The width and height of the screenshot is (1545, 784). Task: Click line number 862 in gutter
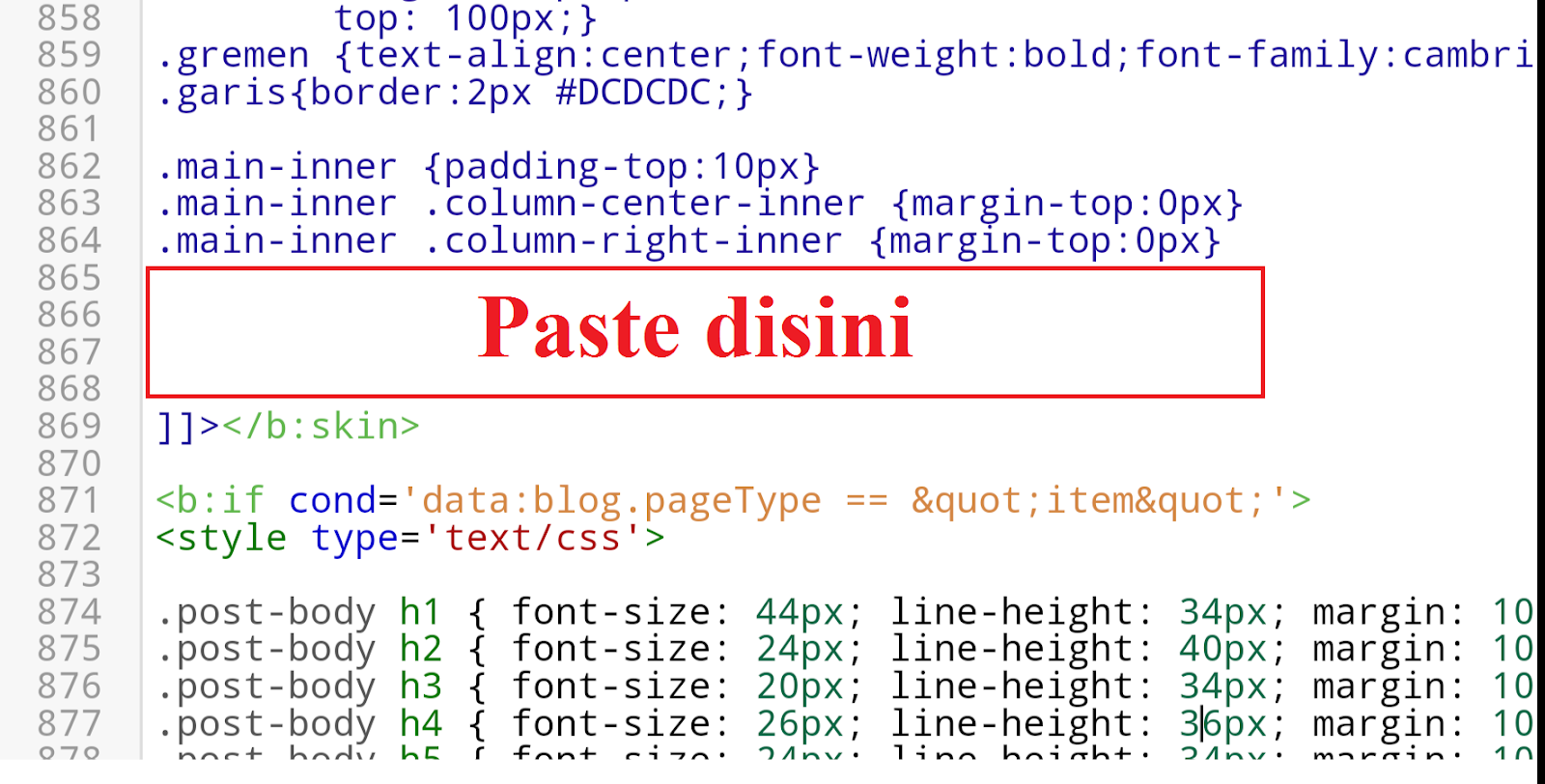(70, 167)
